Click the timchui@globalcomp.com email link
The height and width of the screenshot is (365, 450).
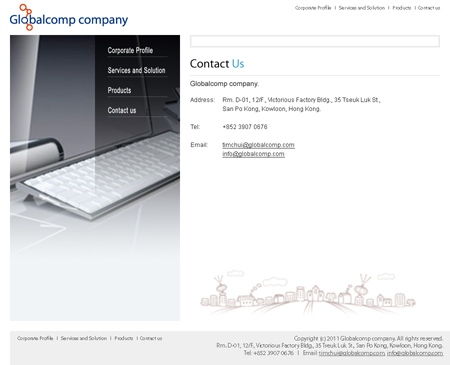tap(258, 145)
